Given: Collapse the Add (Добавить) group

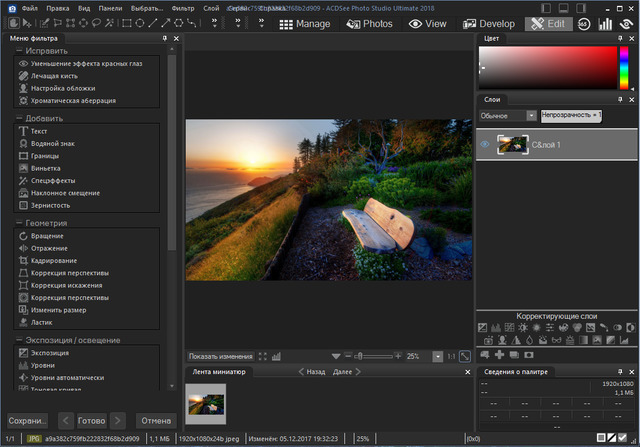Looking at the screenshot, I should 20,118.
